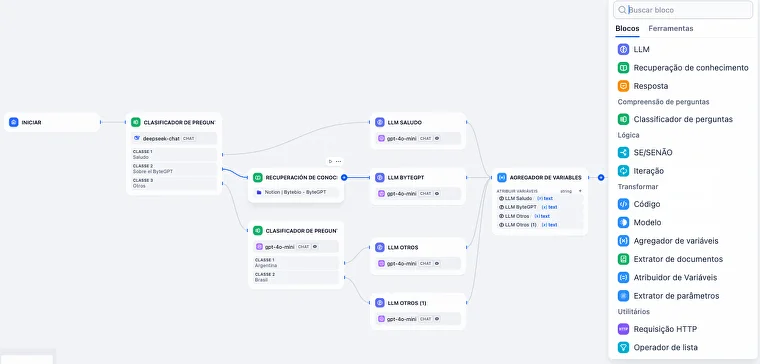Switch to the Ferramentas tab
This screenshot has width=760, height=364.
(x=671, y=29)
